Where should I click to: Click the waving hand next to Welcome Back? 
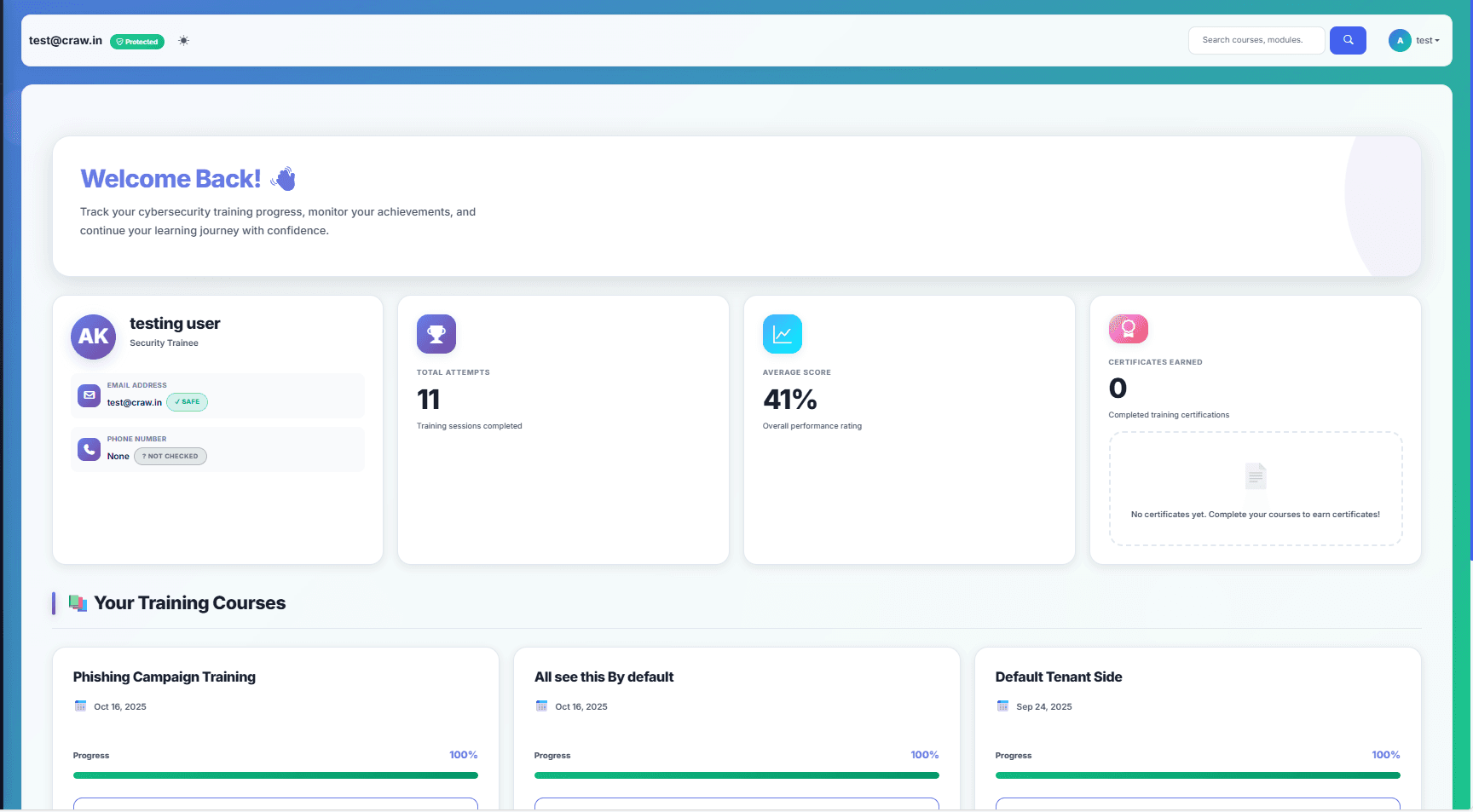pyautogui.click(x=284, y=177)
